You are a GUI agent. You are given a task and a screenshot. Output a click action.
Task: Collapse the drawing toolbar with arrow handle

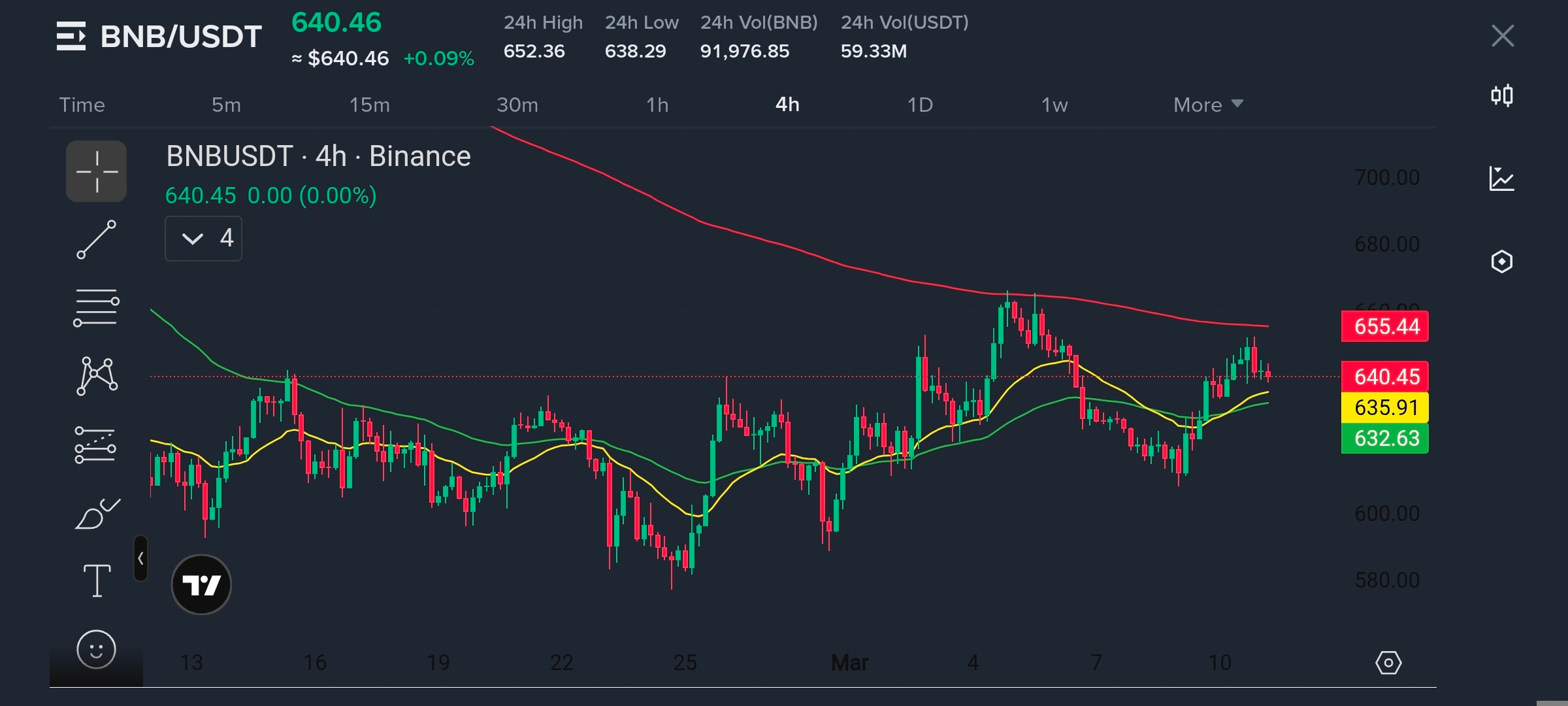coord(140,558)
